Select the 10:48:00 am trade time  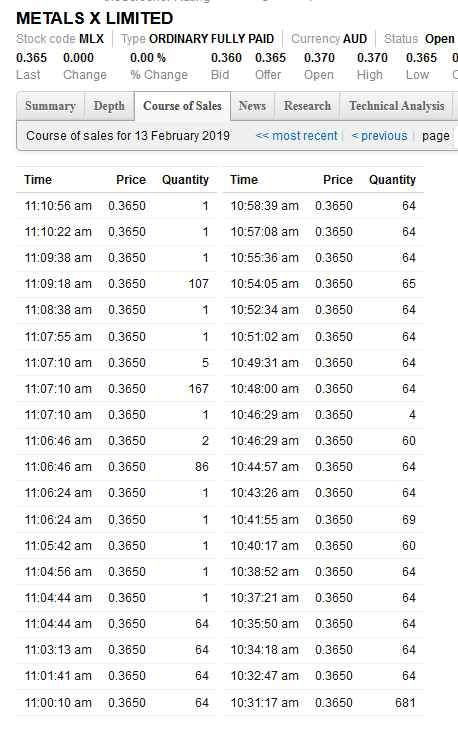coord(265,389)
